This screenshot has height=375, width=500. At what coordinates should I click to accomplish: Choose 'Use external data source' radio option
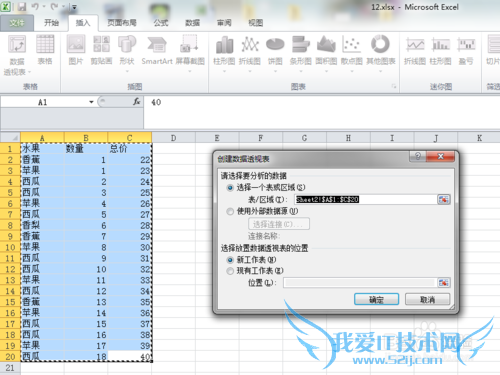[x=230, y=211]
